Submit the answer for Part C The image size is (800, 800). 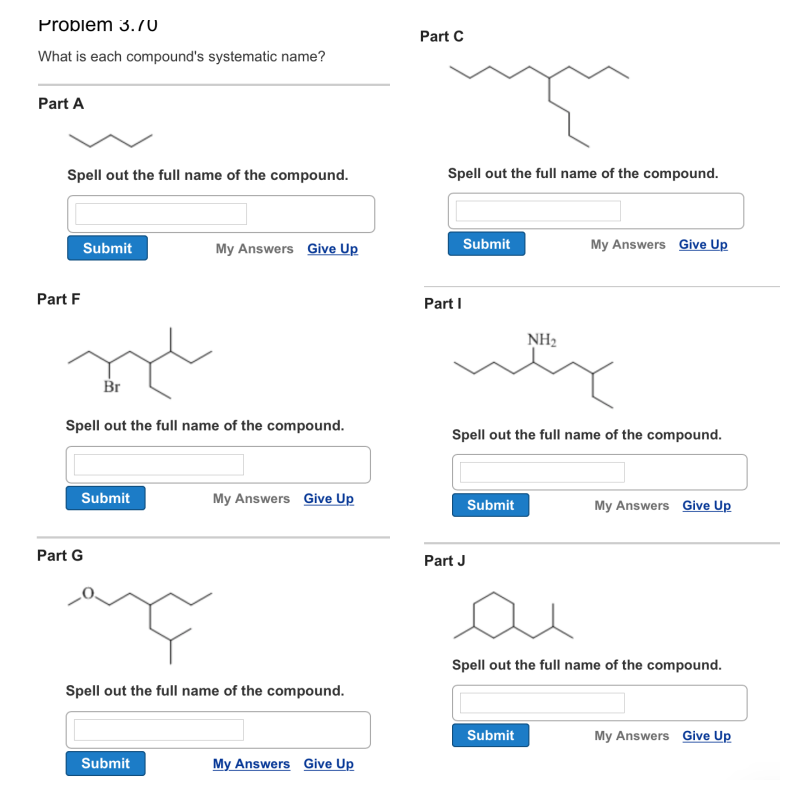click(486, 243)
